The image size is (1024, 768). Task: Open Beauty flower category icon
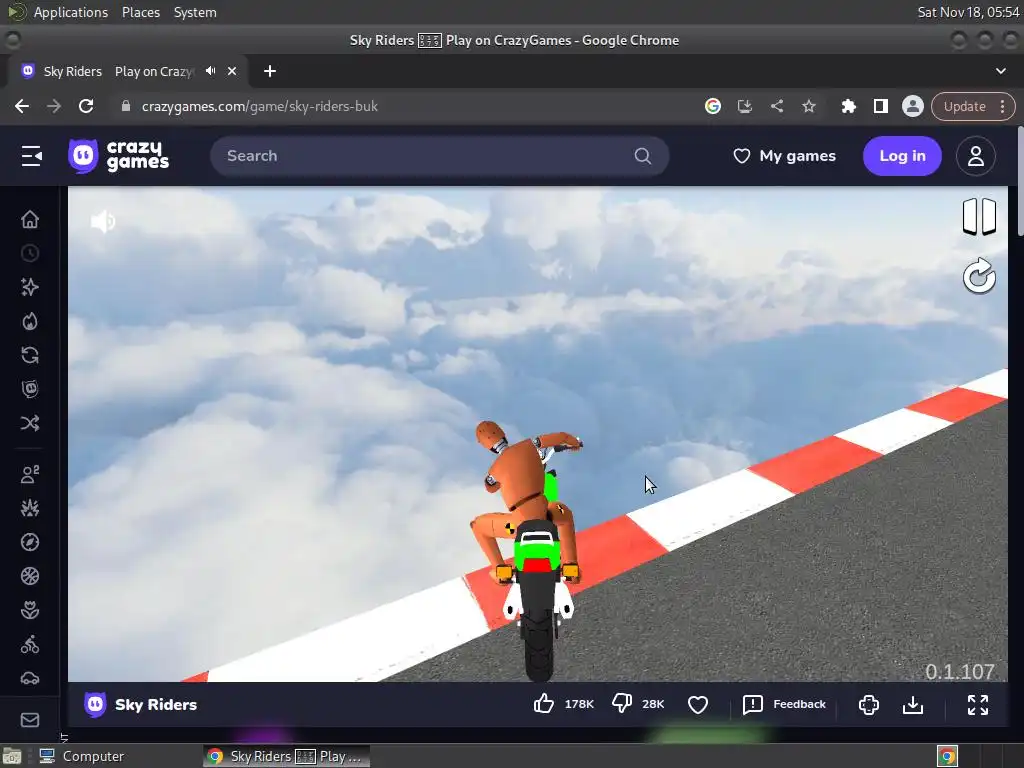[x=30, y=610]
